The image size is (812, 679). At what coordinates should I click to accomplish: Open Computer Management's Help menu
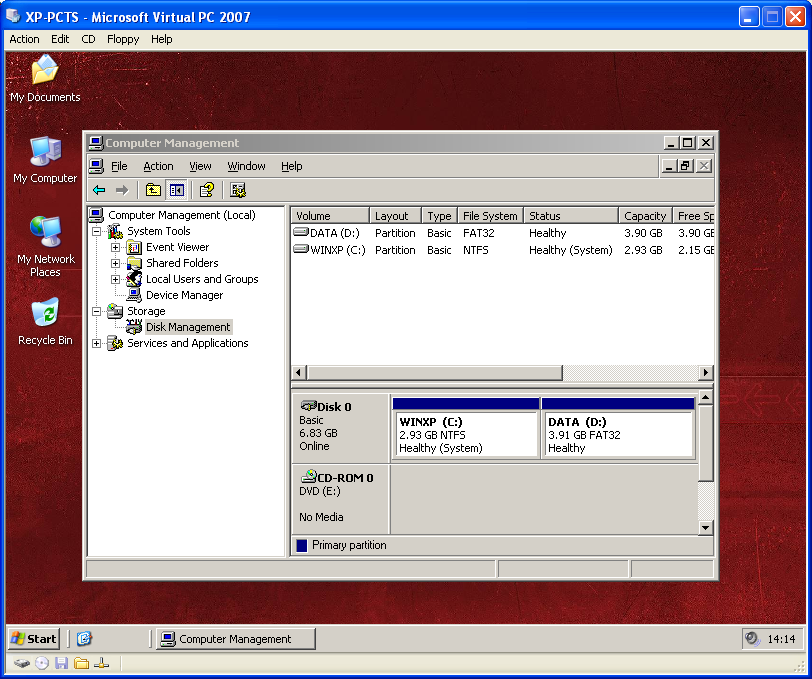pyautogui.click(x=292, y=166)
